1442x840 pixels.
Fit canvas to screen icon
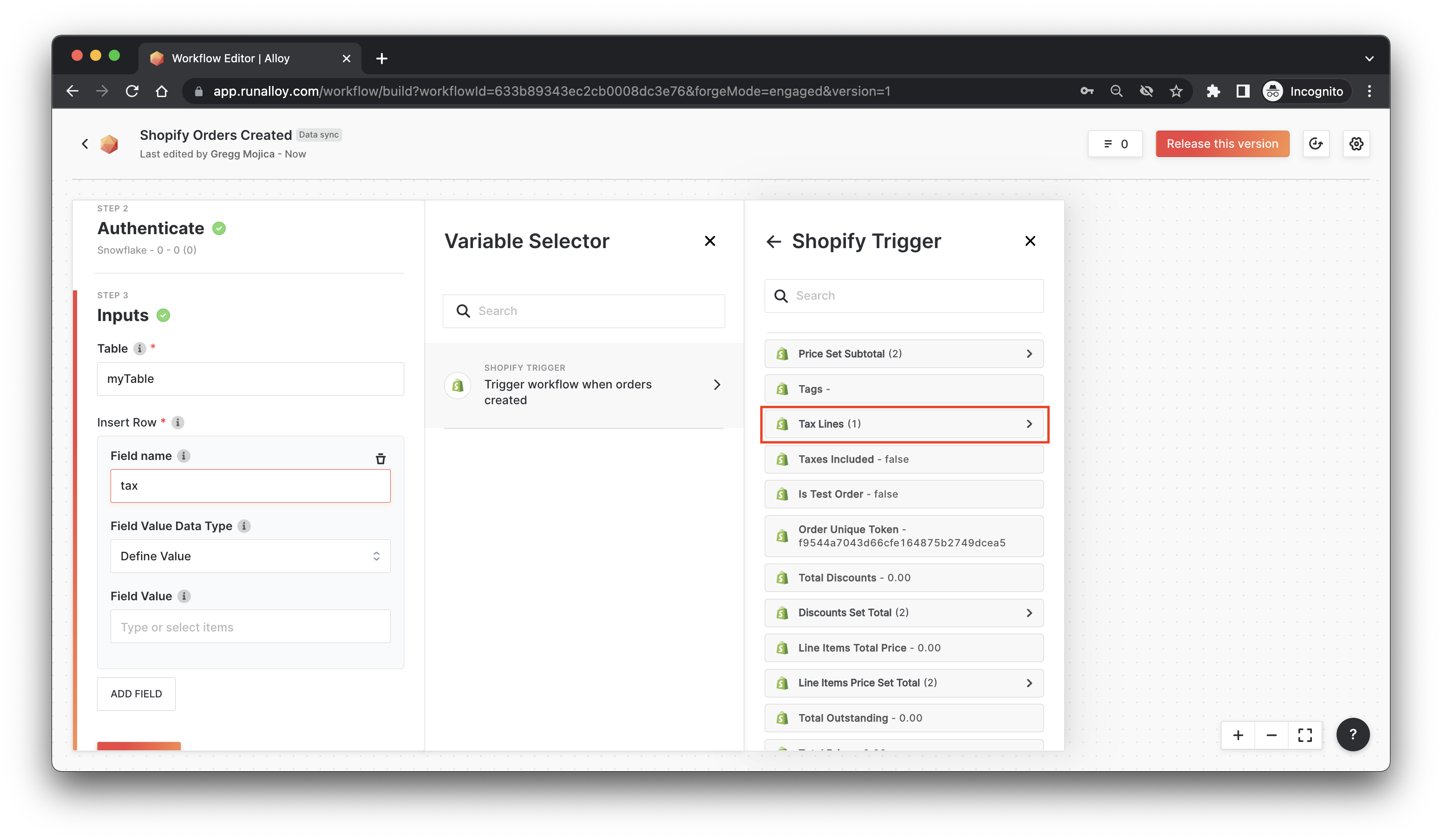[x=1304, y=735]
